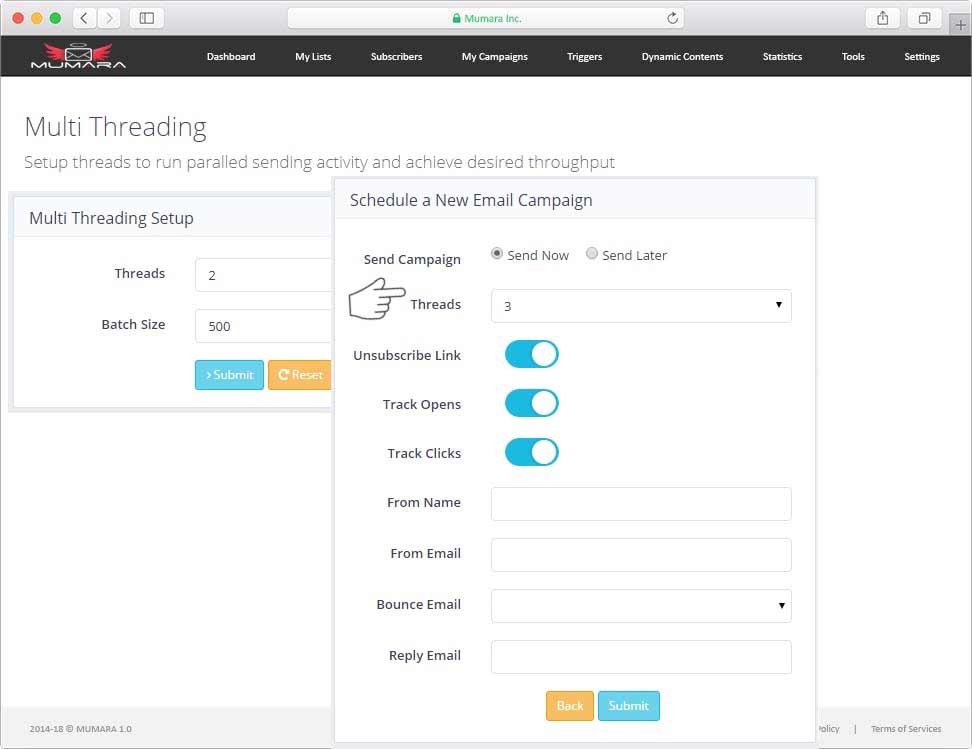The height and width of the screenshot is (749, 972).
Task: Show all tabs overview icon
Action: (924, 18)
